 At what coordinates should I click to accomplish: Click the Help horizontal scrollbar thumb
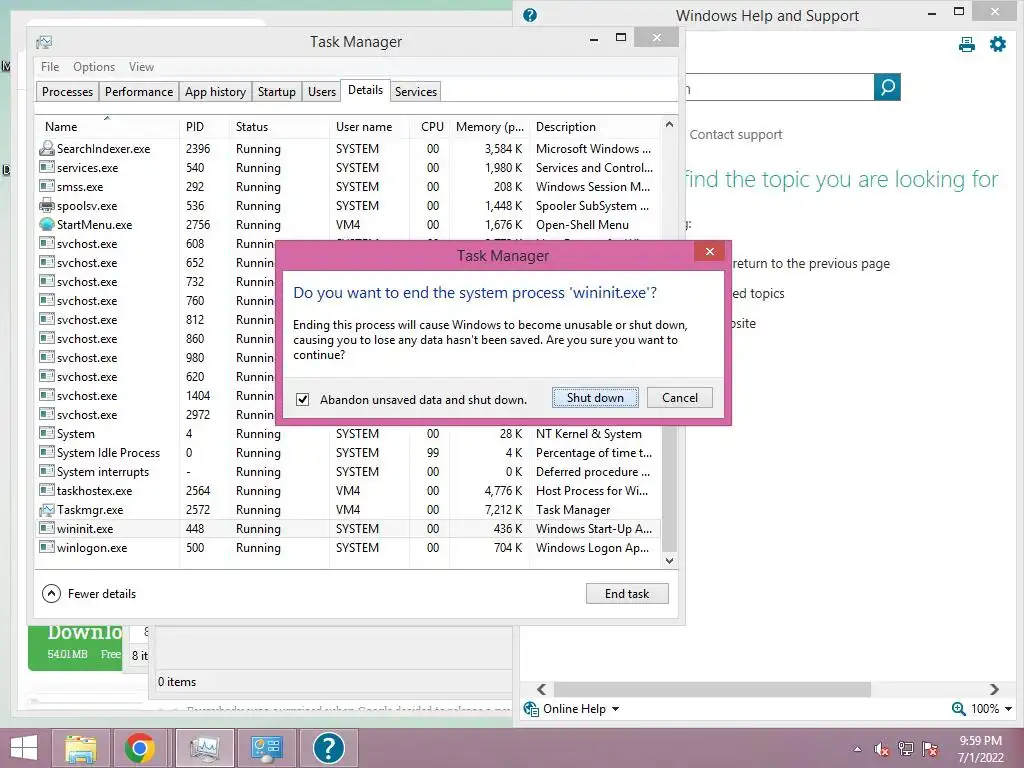click(712, 689)
